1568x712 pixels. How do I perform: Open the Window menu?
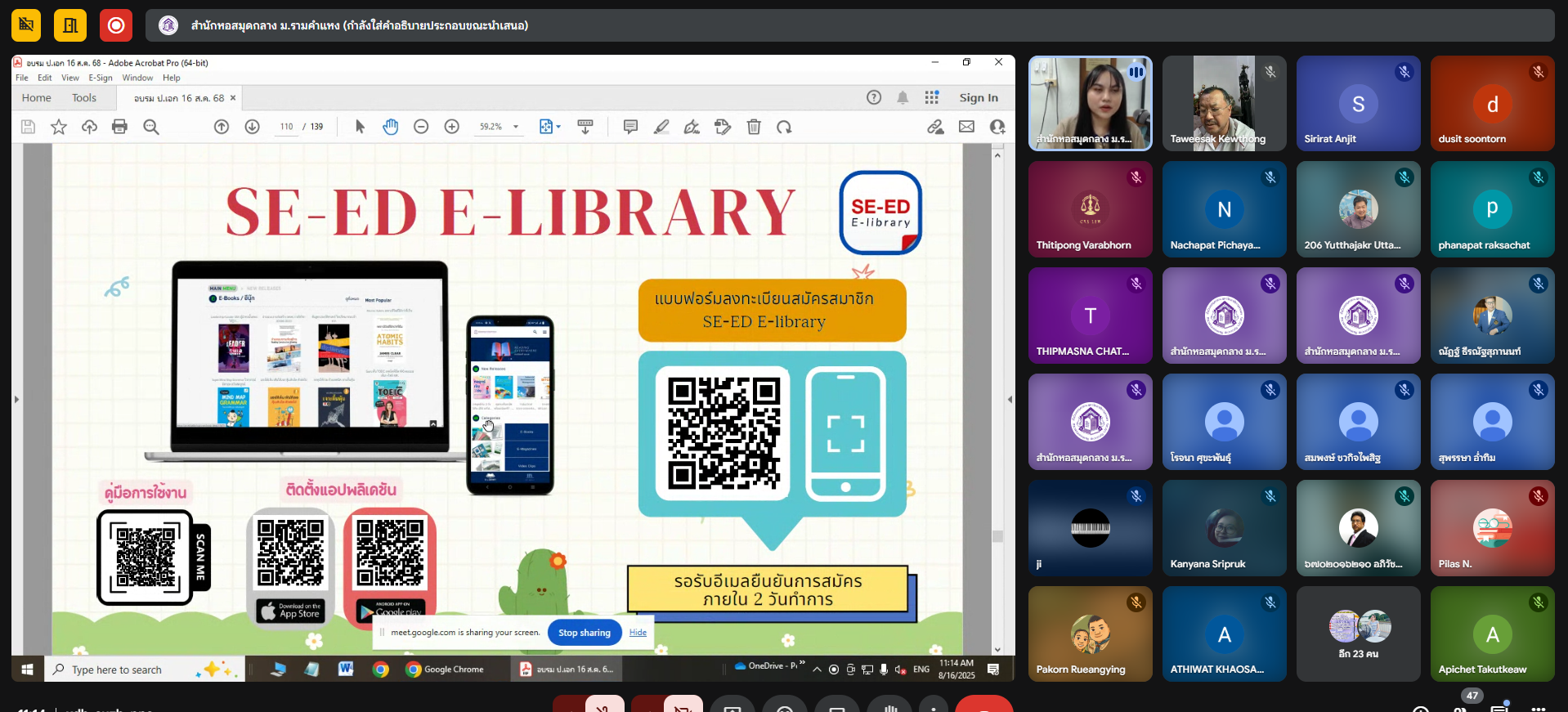(137, 78)
